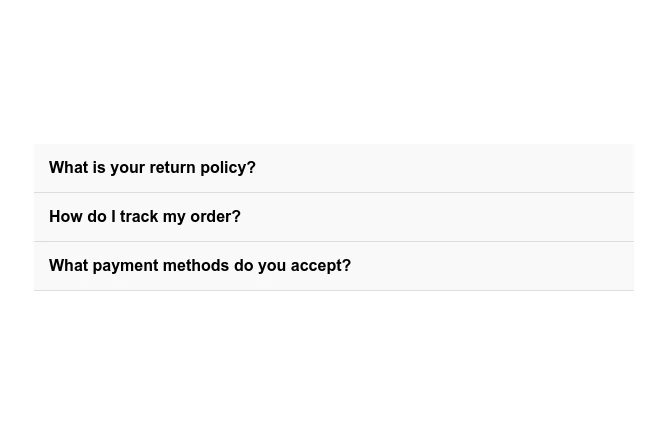Expand the 'How do I track my order?' question
The image size is (671, 430).
point(145,217)
